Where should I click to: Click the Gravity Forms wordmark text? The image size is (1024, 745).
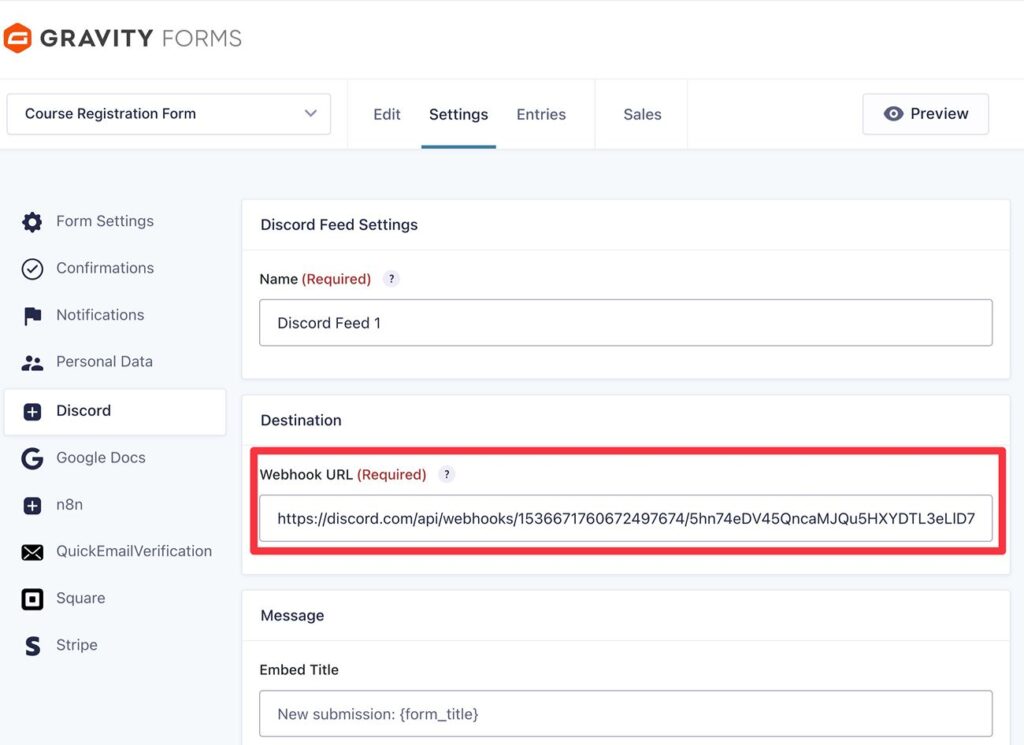140,38
